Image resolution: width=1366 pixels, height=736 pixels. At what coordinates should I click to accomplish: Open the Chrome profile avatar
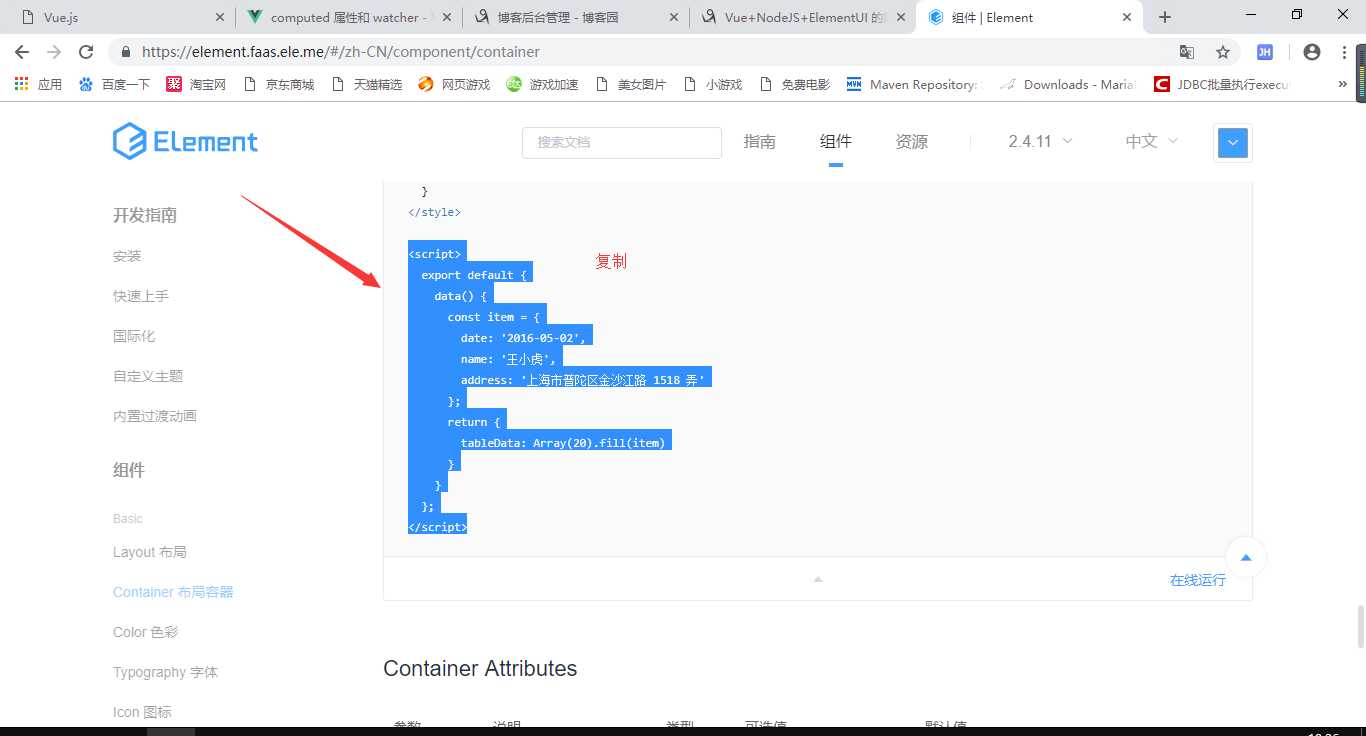tap(1312, 52)
